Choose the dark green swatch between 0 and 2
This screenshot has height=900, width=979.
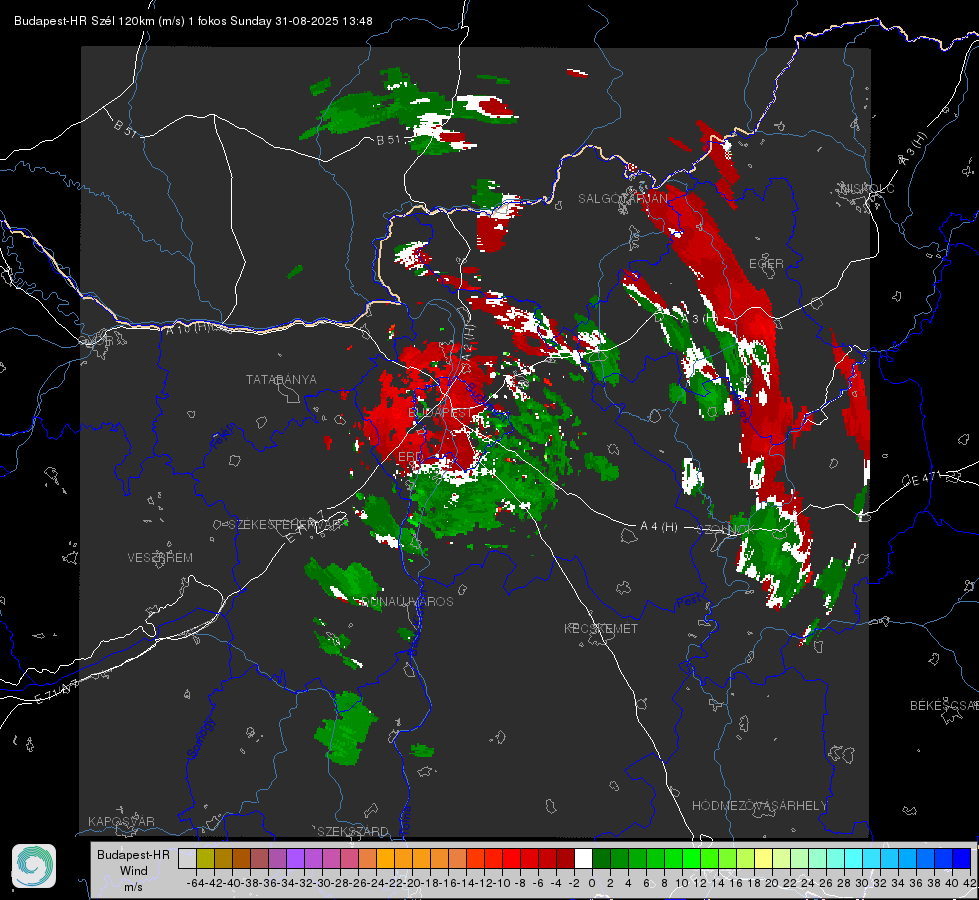click(x=601, y=858)
